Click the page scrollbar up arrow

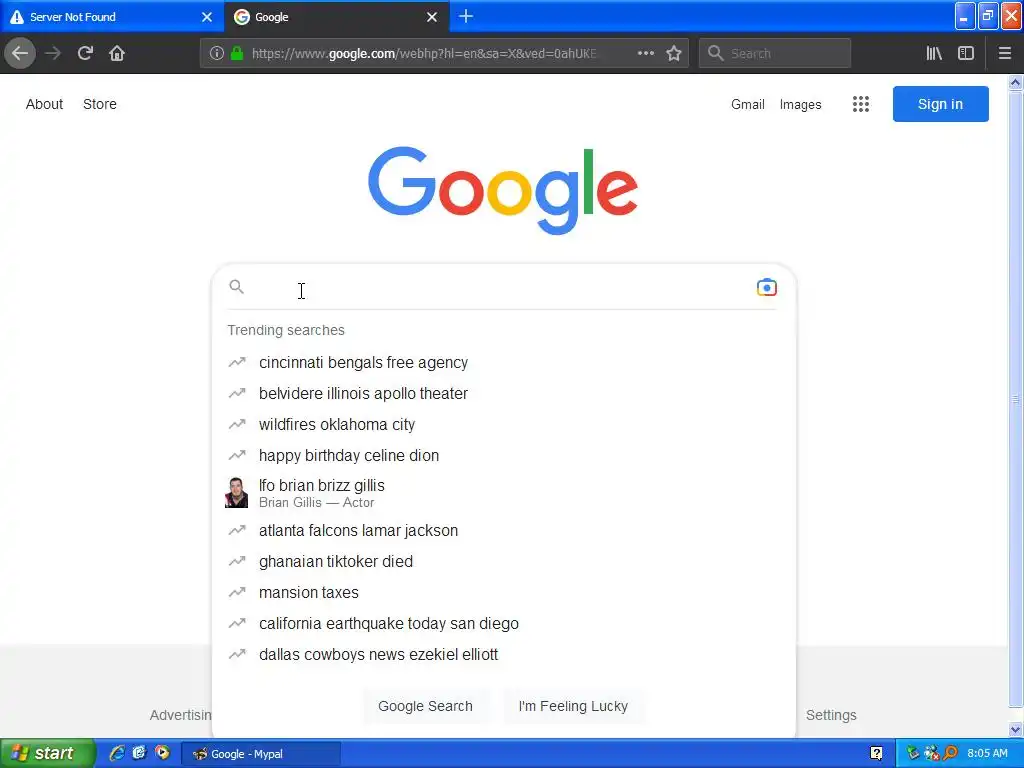(1016, 82)
